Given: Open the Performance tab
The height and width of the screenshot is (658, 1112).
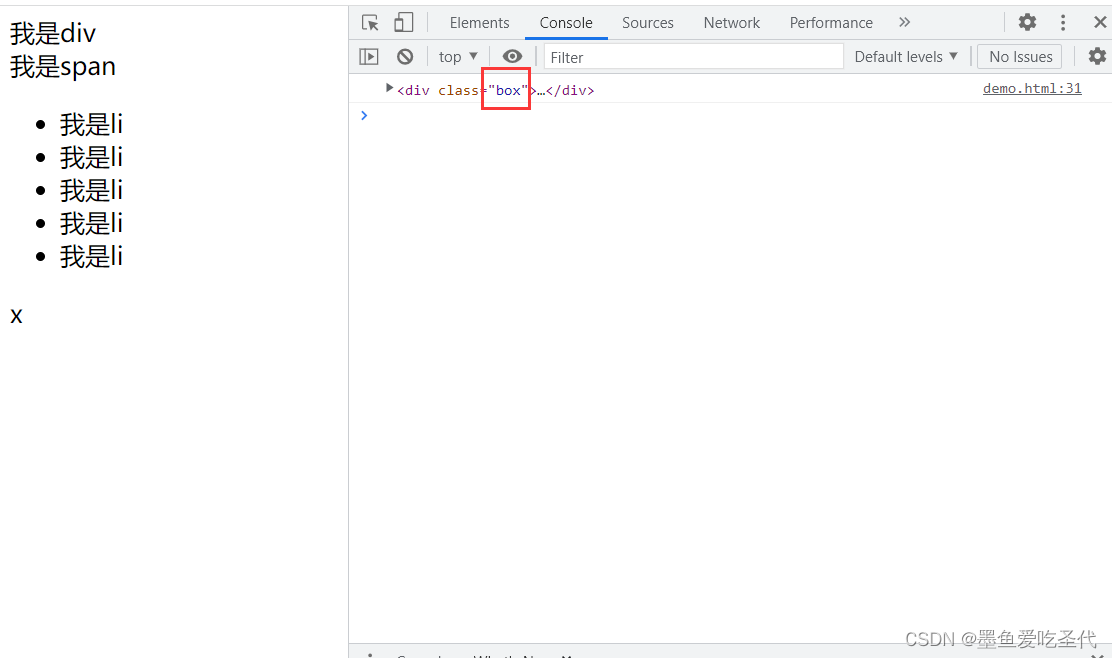Looking at the screenshot, I should coord(831,23).
